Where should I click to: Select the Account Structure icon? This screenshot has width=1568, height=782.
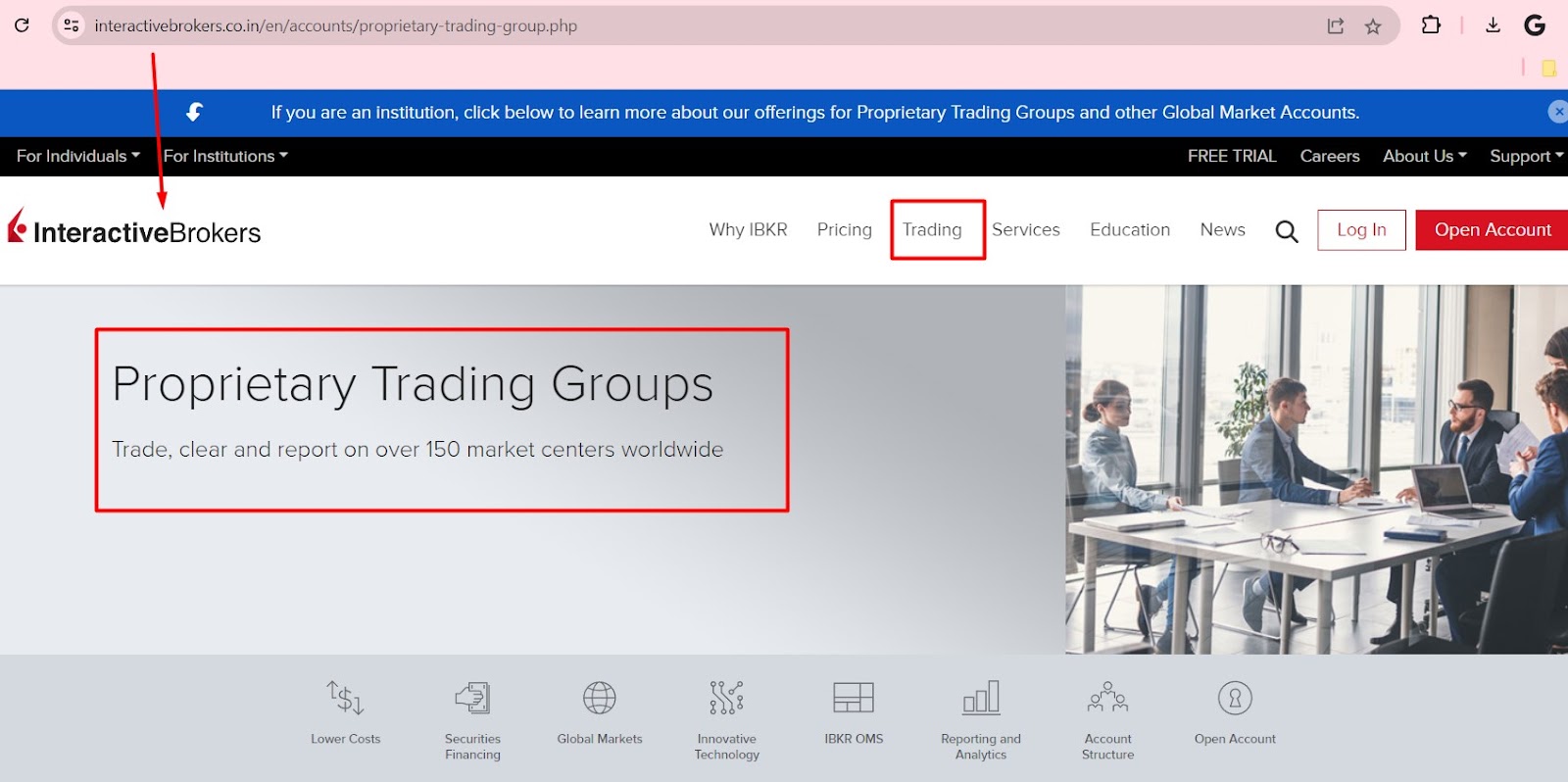coord(1108,697)
